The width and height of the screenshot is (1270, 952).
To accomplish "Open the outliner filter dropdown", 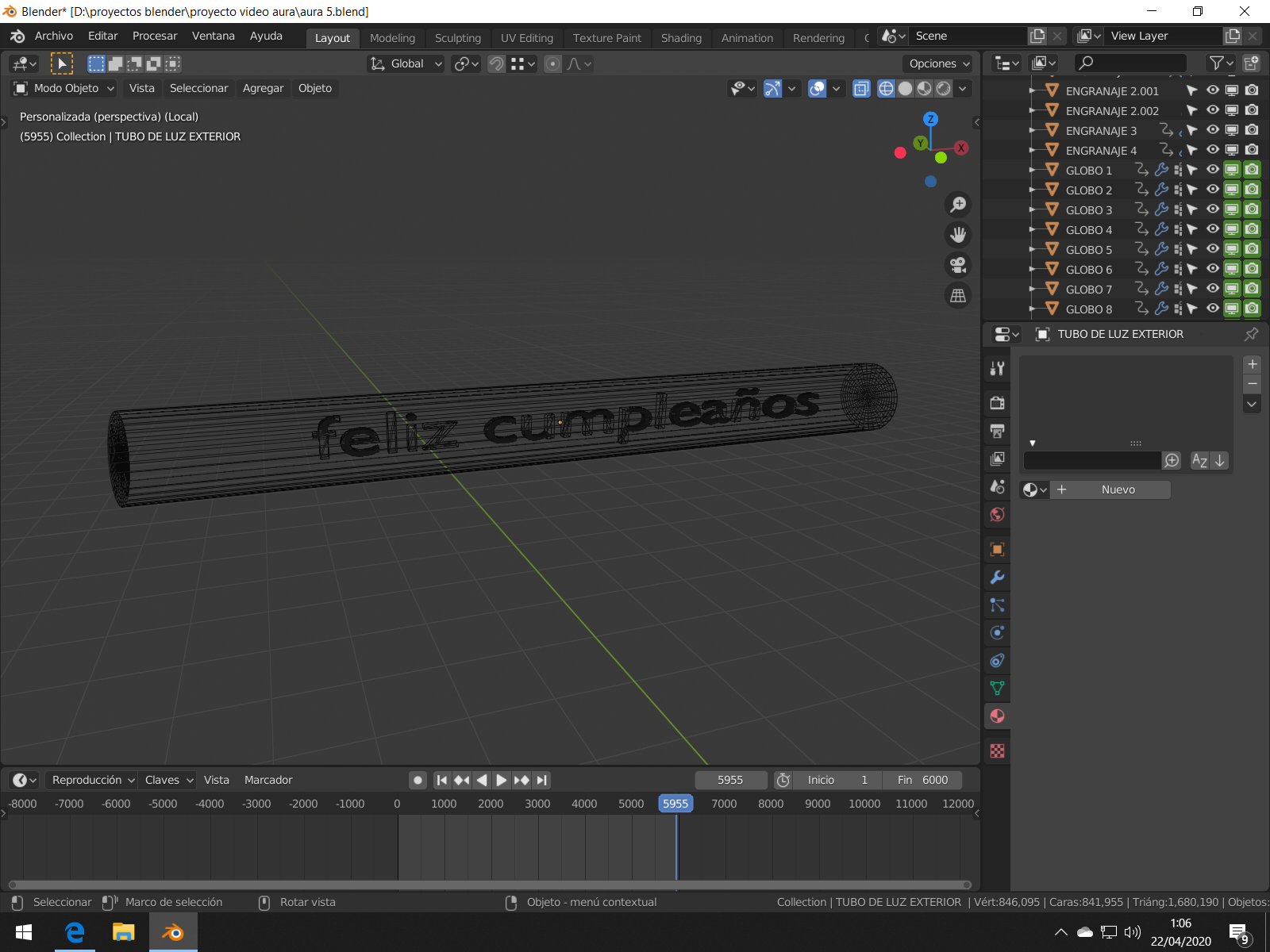I will point(1221,63).
